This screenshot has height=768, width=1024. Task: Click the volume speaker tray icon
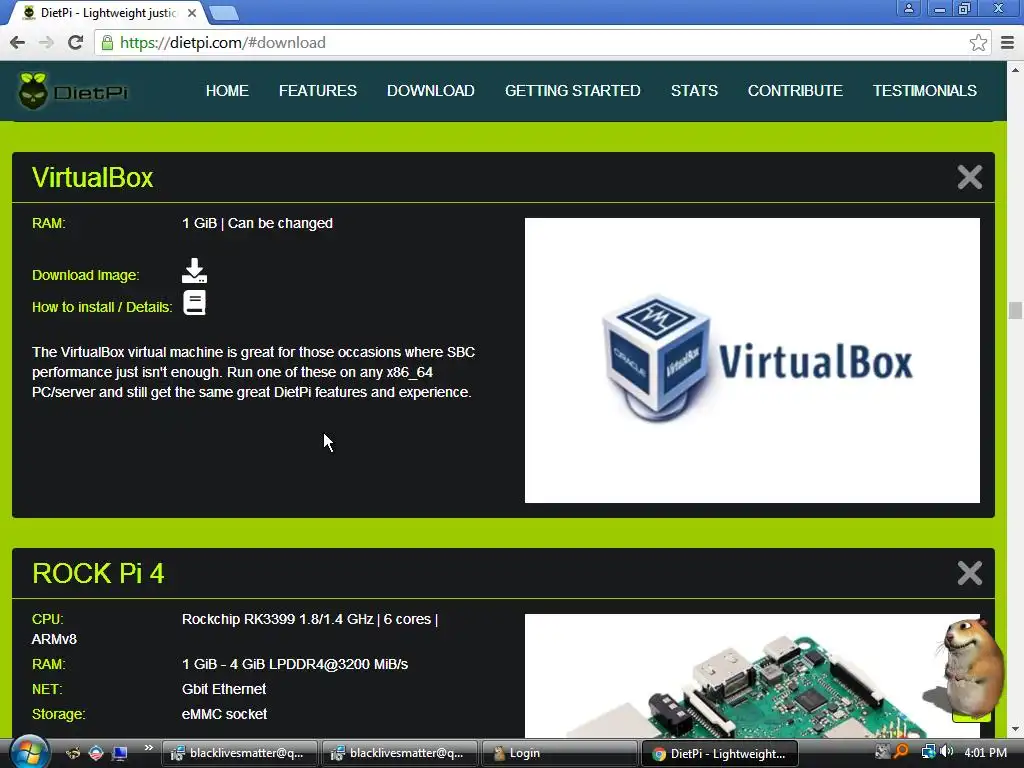pyautogui.click(x=947, y=752)
